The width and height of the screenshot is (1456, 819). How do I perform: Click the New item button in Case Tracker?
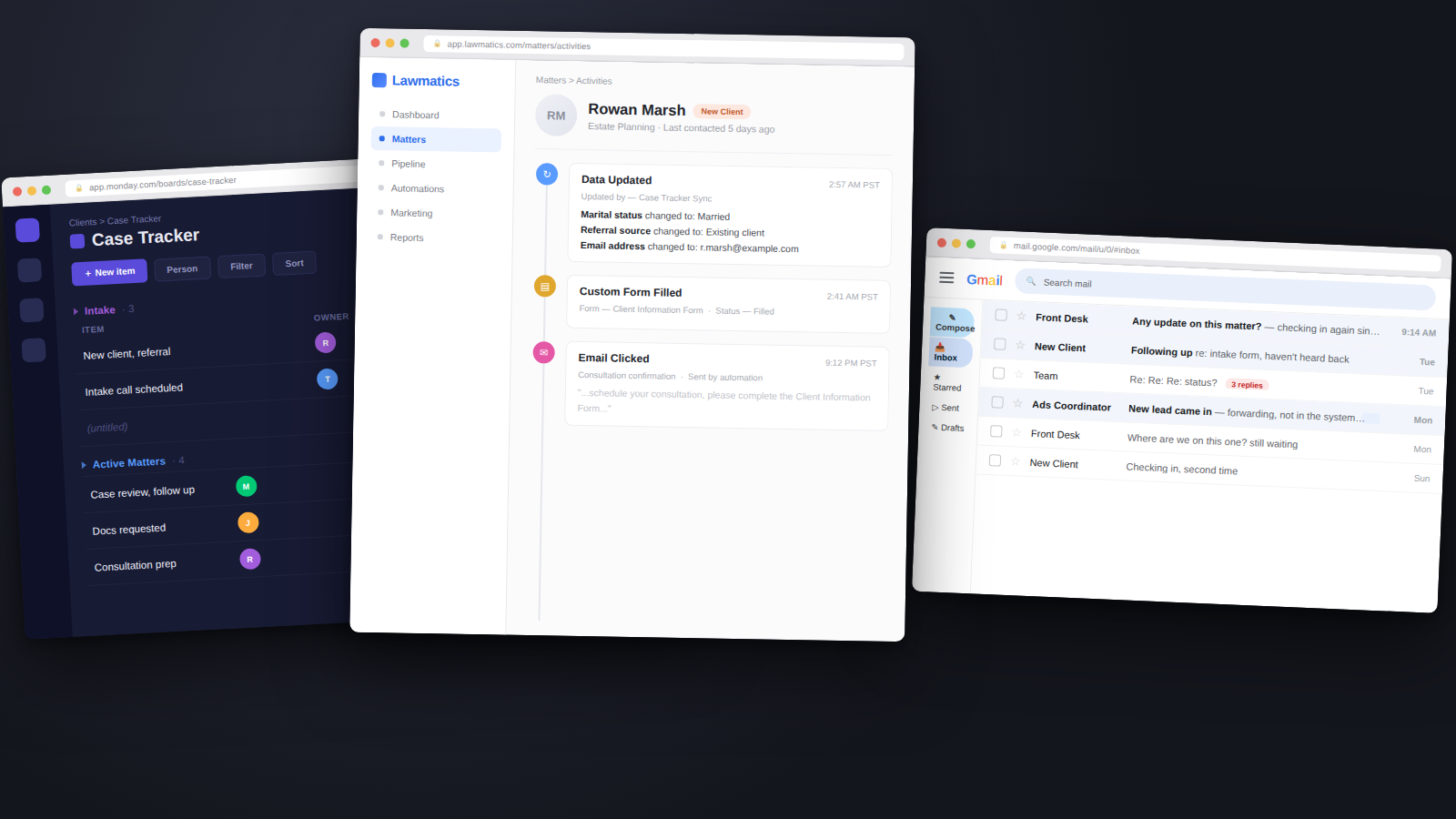(109, 272)
